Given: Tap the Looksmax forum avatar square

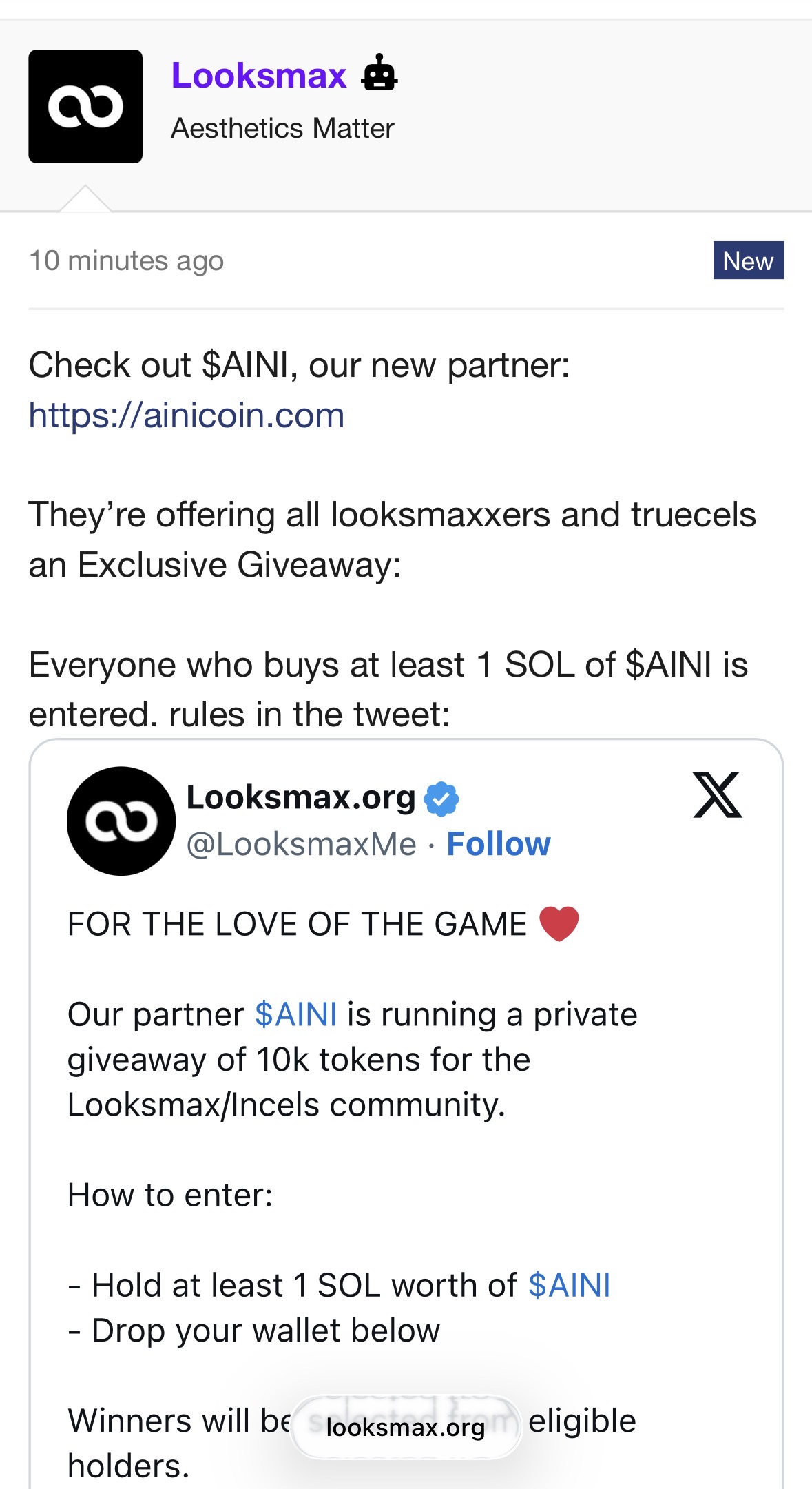Looking at the screenshot, I should point(85,106).
